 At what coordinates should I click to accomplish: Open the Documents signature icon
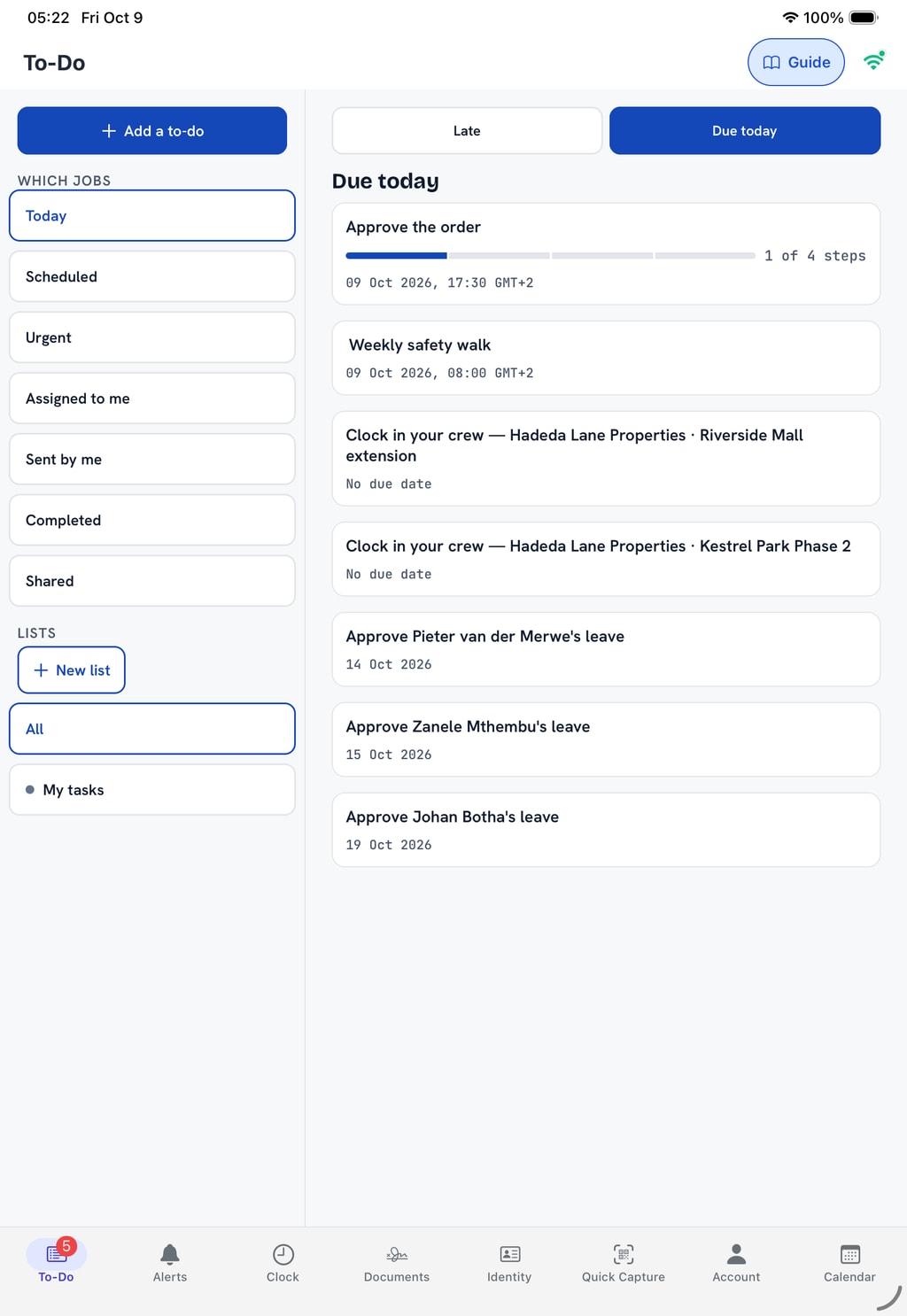(x=397, y=1253)
